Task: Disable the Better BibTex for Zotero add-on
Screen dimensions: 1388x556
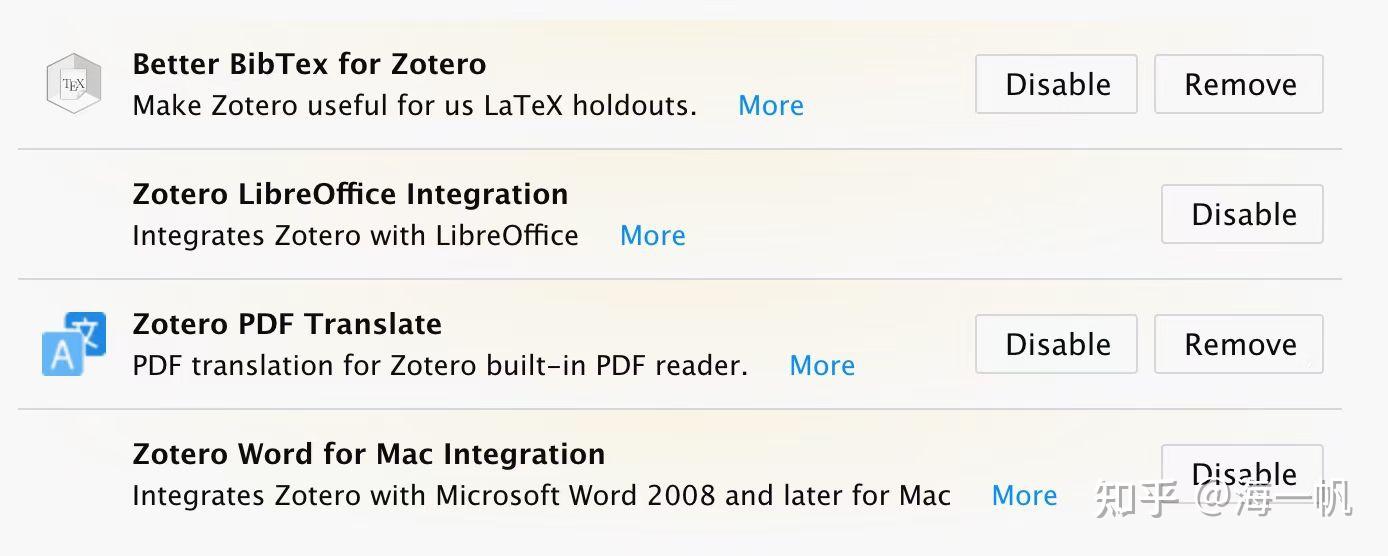Action: click(1056, 85)
